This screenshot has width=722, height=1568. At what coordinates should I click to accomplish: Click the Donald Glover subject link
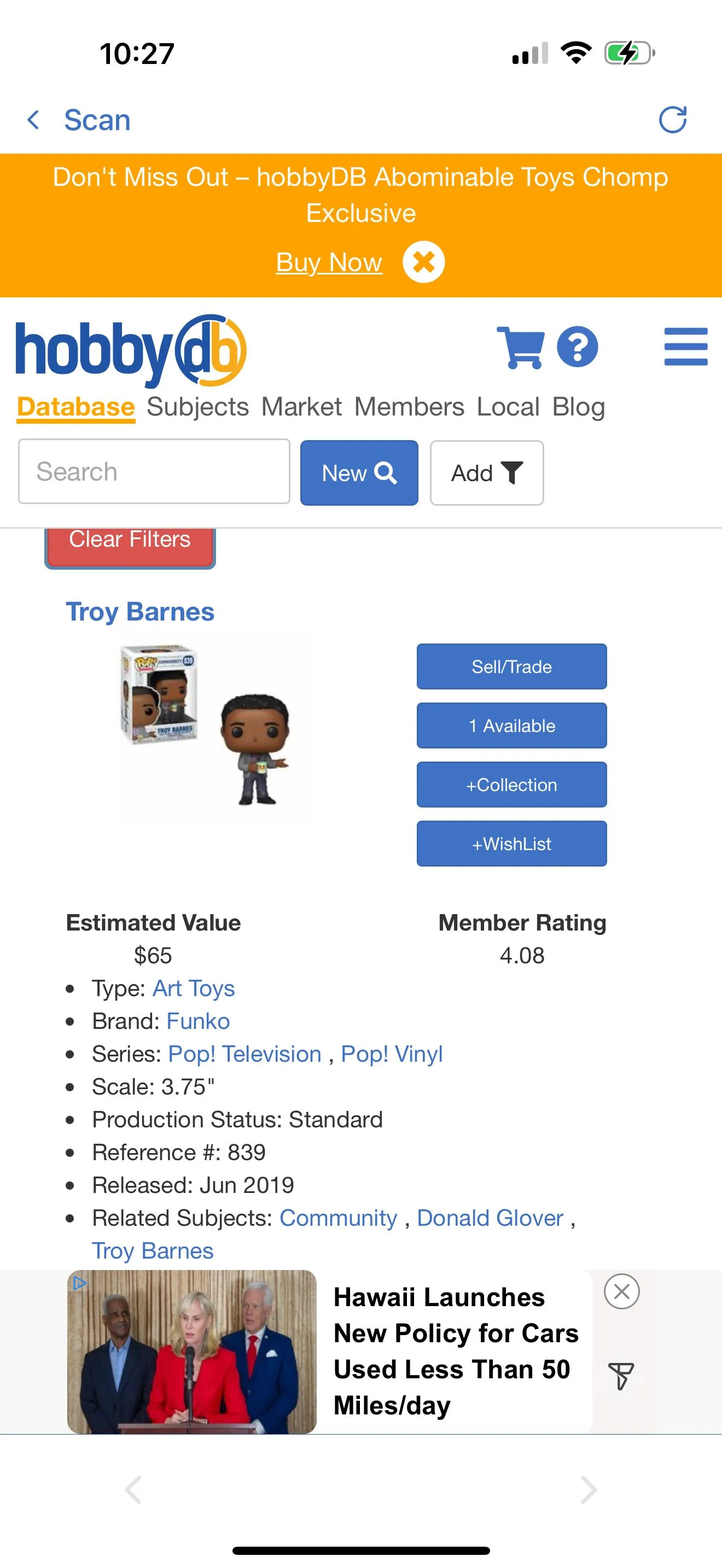490,1218
